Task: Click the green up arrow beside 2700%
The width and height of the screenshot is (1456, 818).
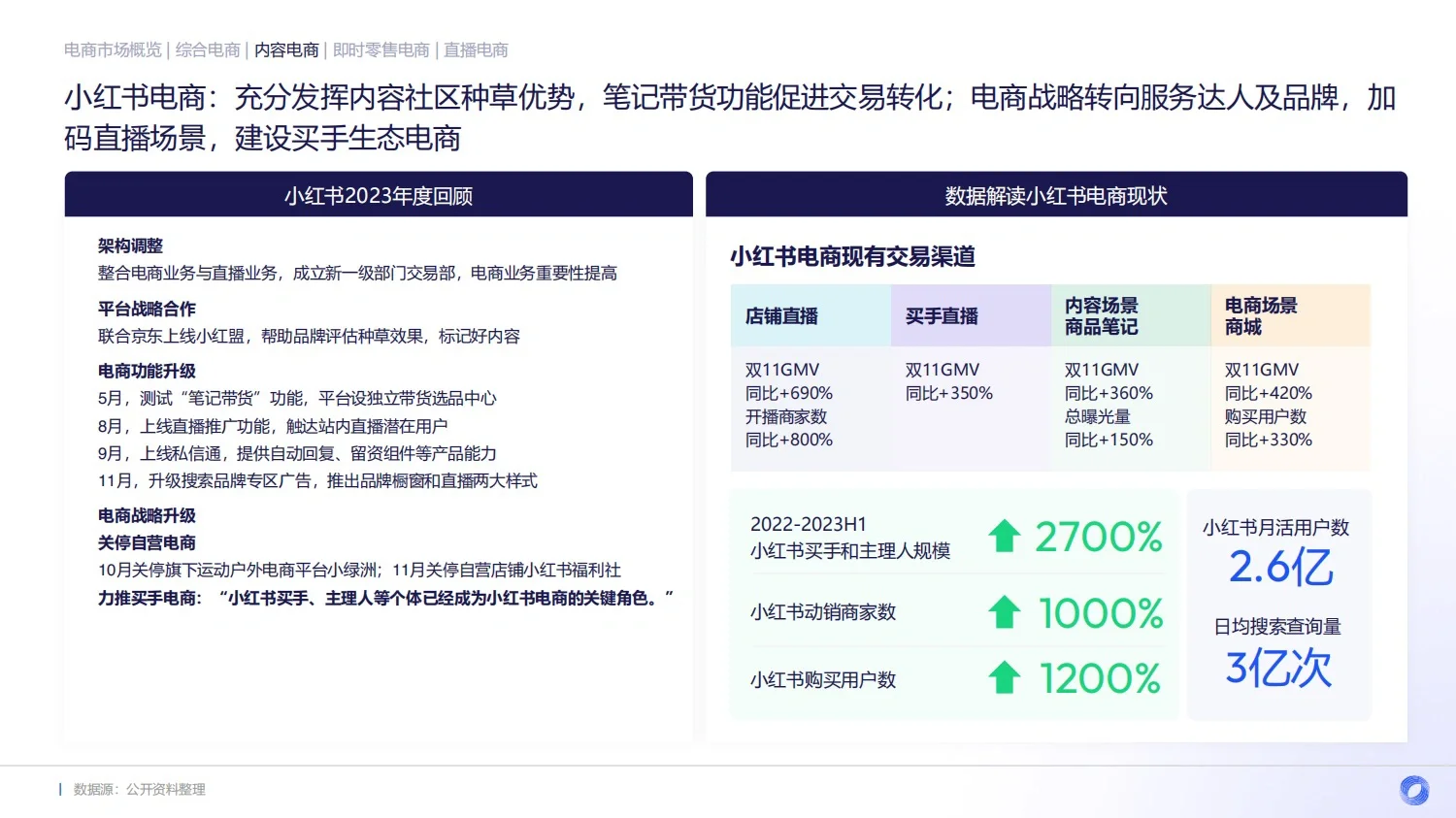Action: tap(1005, 536)
